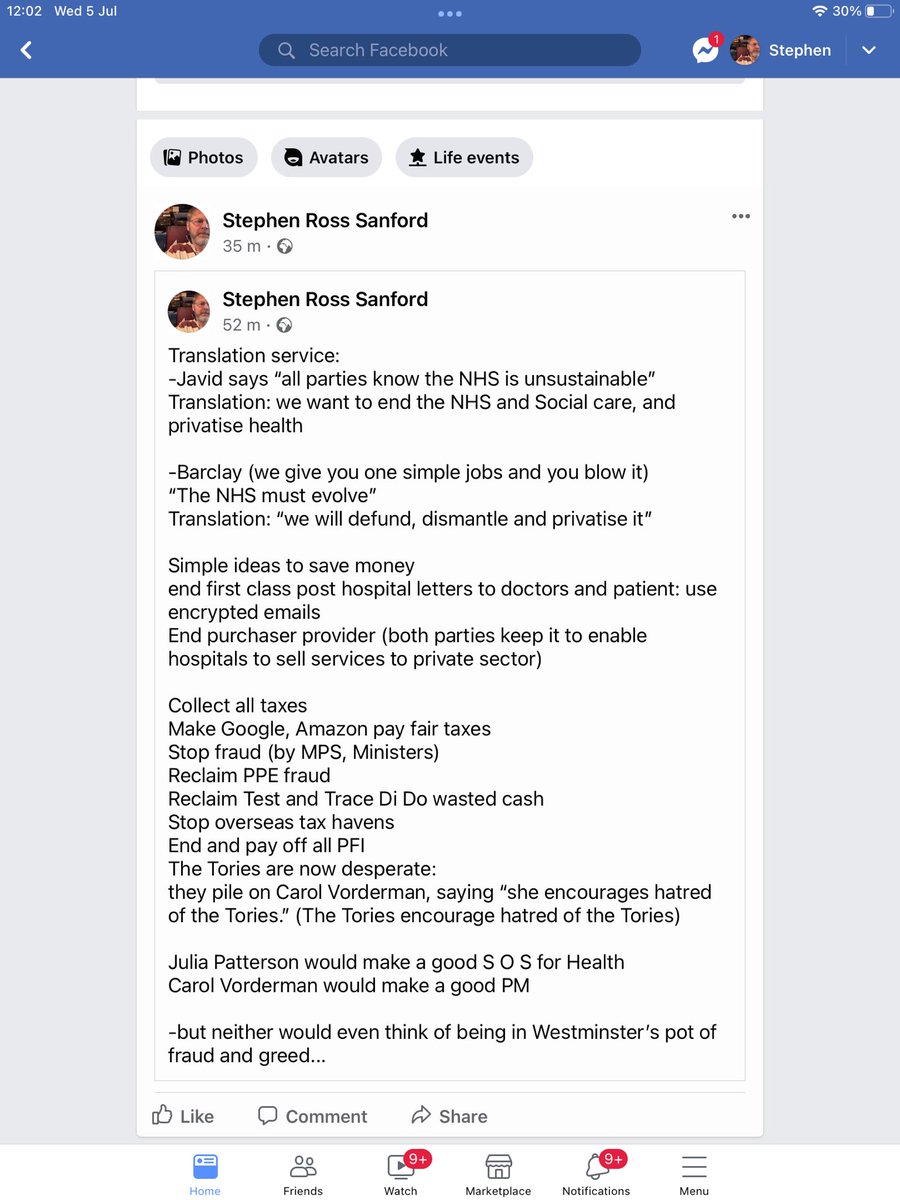Open the Messenger icon with notification badge
This screenshot has width=900, height=1200.
click(707, 49)
